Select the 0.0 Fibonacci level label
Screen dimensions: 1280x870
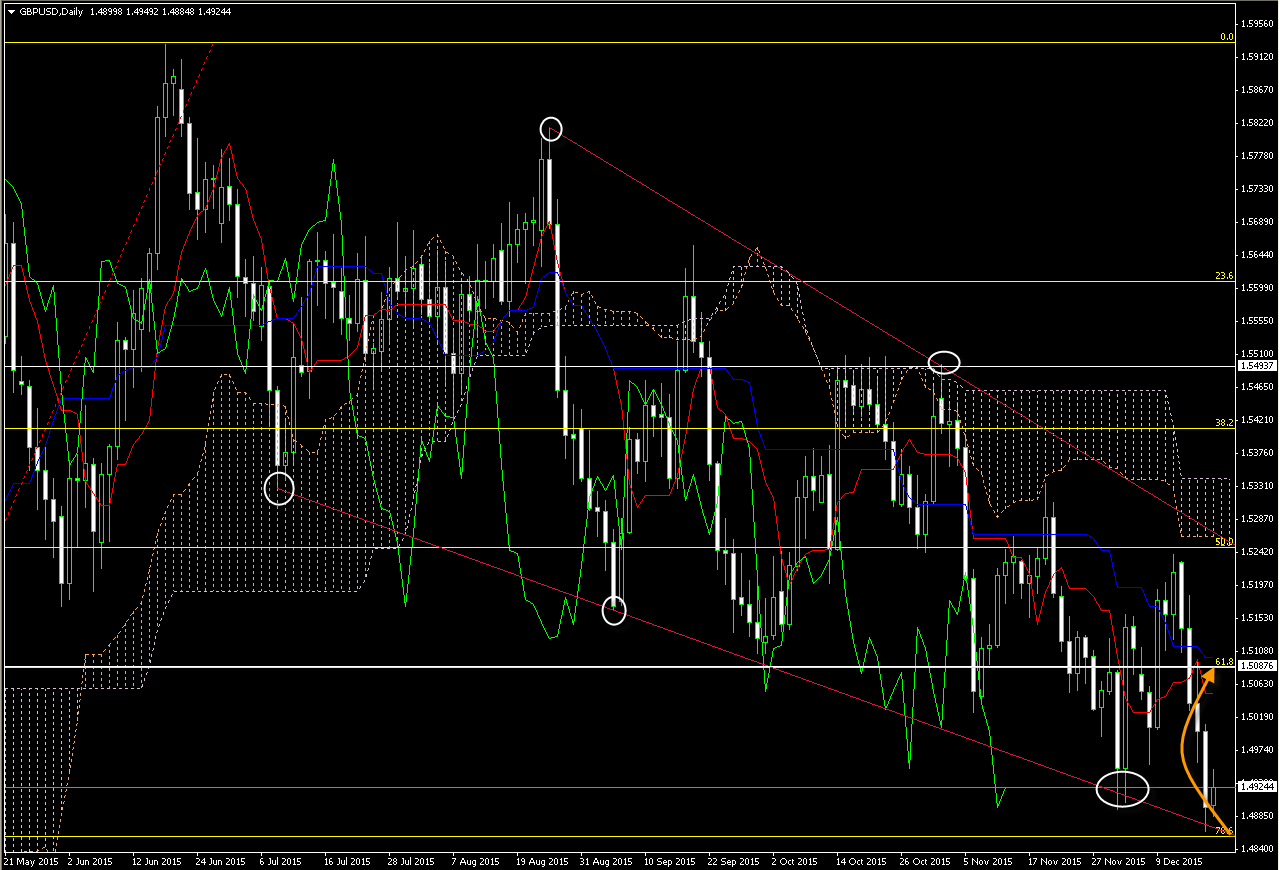(x=1226, y=37)
